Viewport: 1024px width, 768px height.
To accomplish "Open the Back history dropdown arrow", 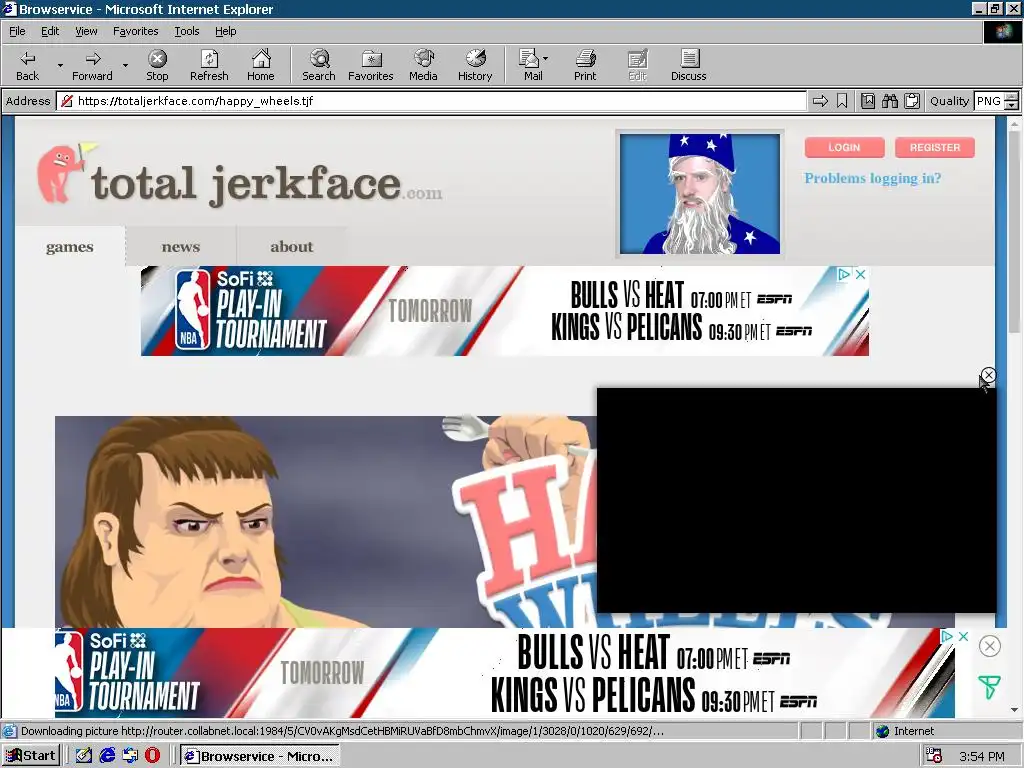I will point(60,65).
